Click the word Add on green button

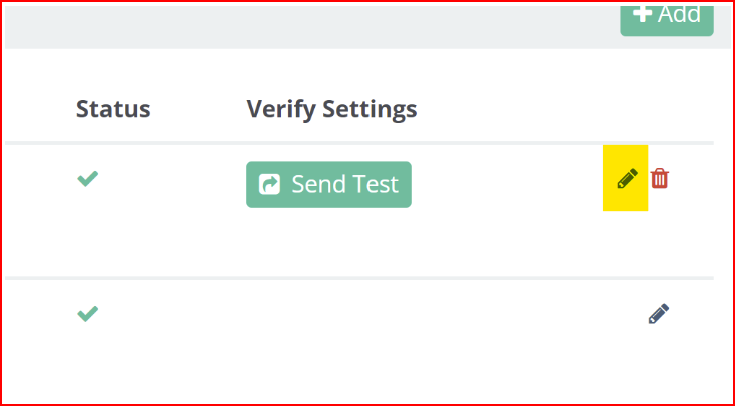(x=679, y=14)
